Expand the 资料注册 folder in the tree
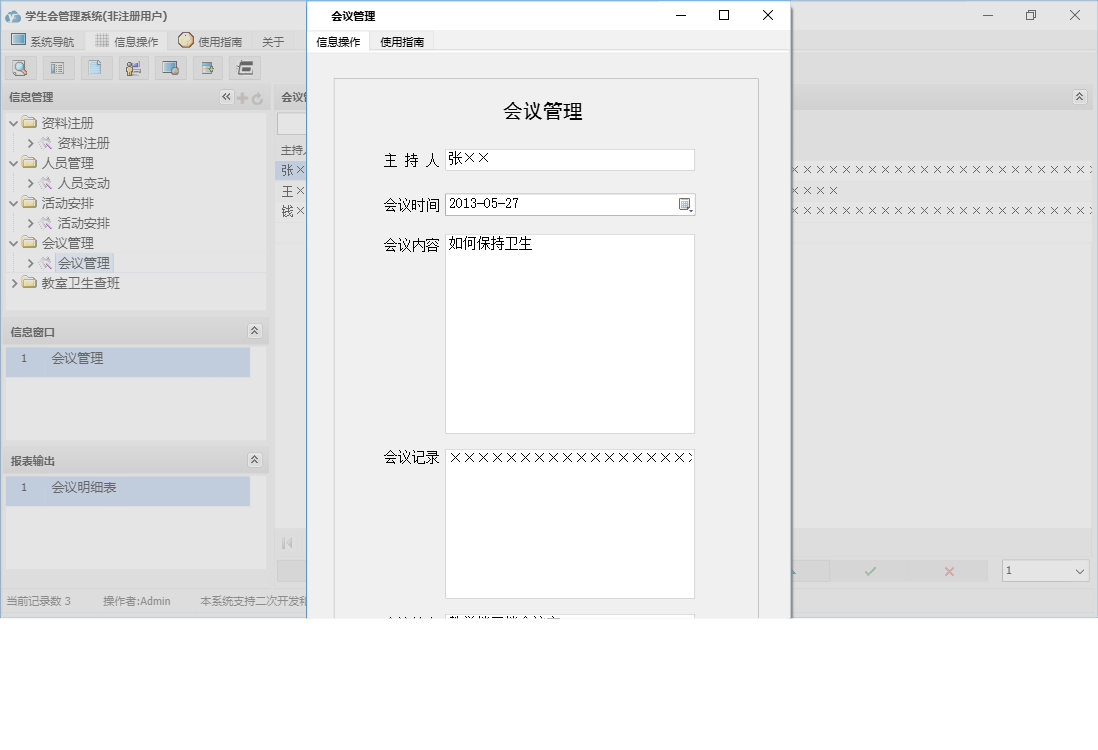The height and width of the screenshot is (750, 1098). tap(13, 122)
